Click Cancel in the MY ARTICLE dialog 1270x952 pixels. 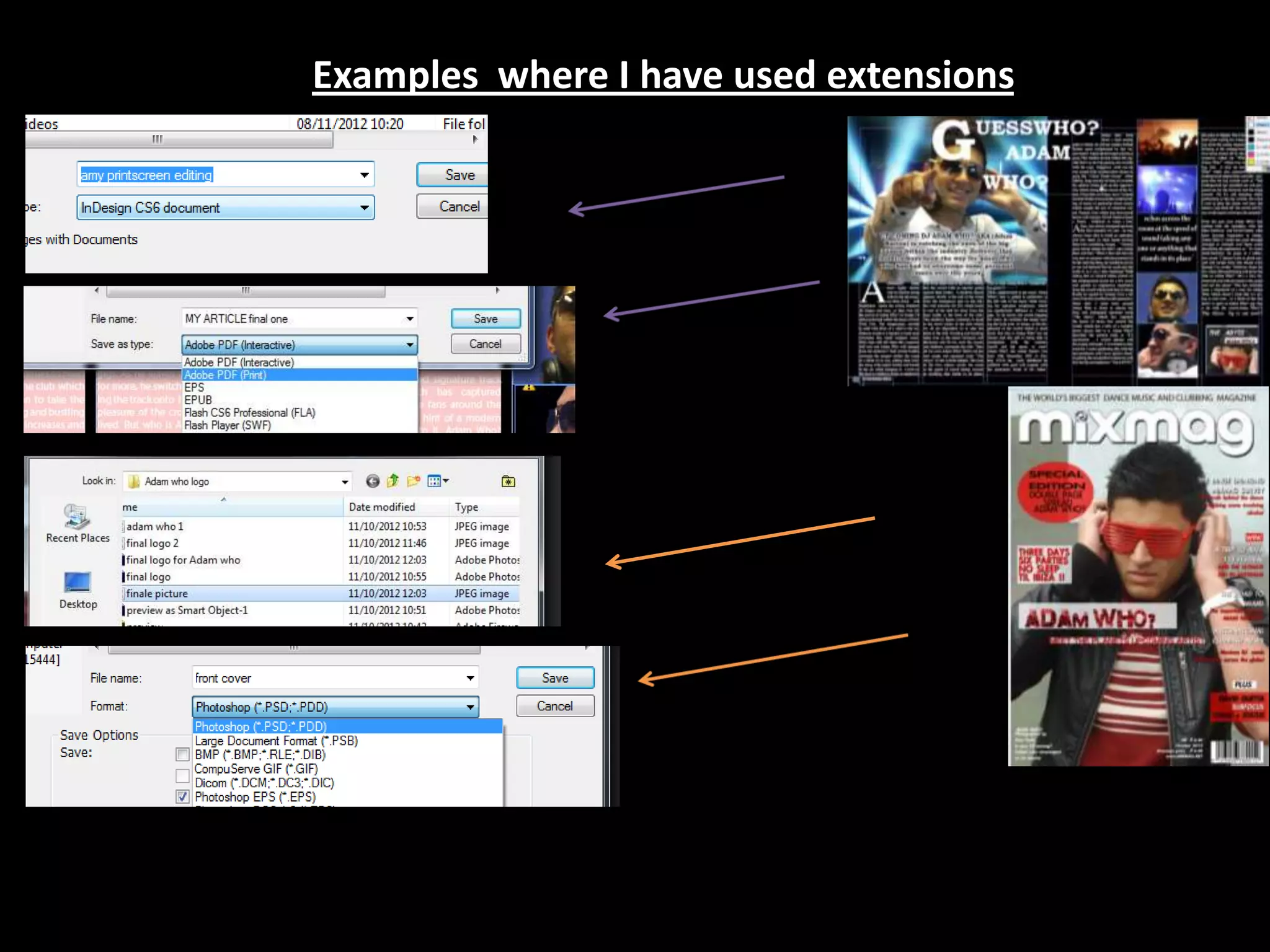pyautogui.click(x=486, y=344)
